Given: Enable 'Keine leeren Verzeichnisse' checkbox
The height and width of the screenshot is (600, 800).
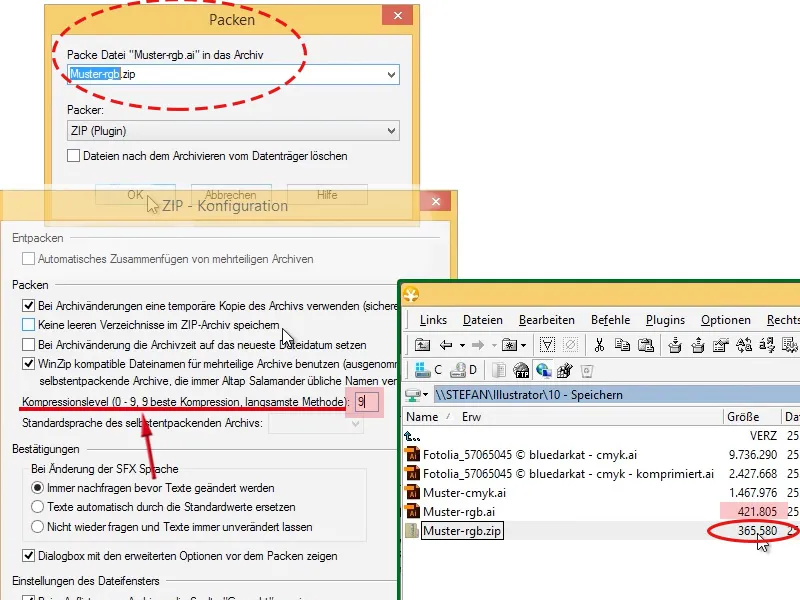Looking at the screenshot, I should (29, 324).
